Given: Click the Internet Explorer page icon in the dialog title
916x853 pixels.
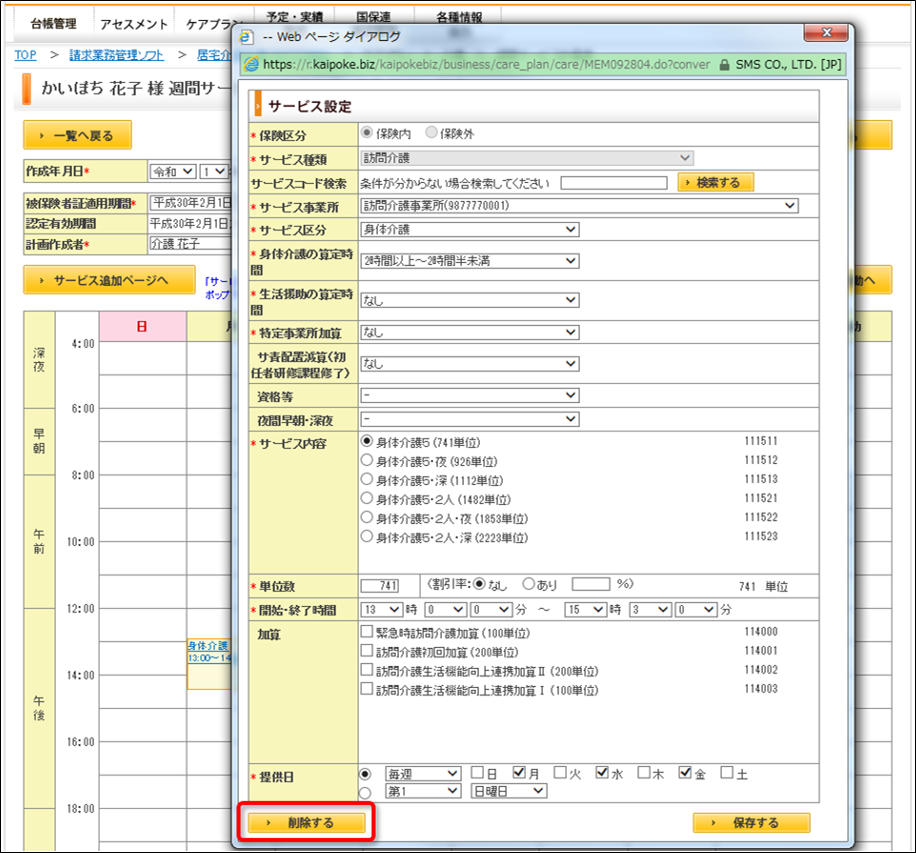Looking at the screenshot, I should pyautogui.click(x=247, y=37).
